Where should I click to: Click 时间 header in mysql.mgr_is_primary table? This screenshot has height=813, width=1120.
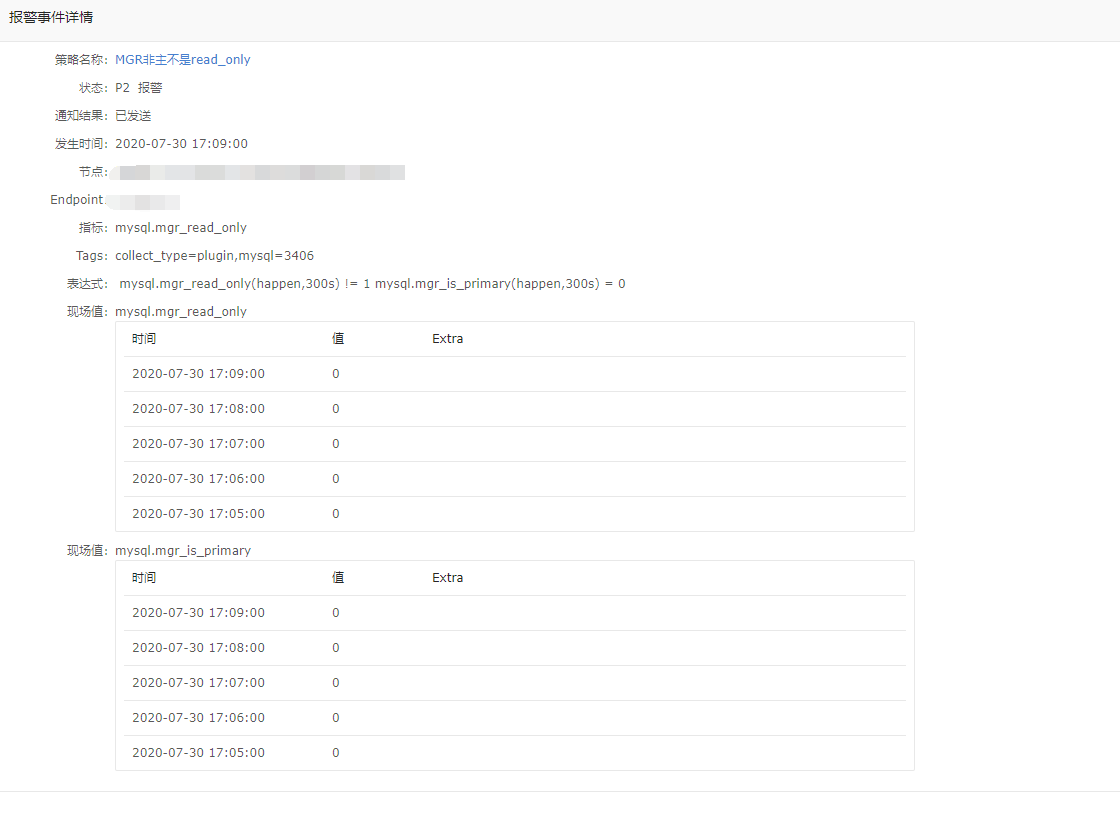(x=144, y=578)
